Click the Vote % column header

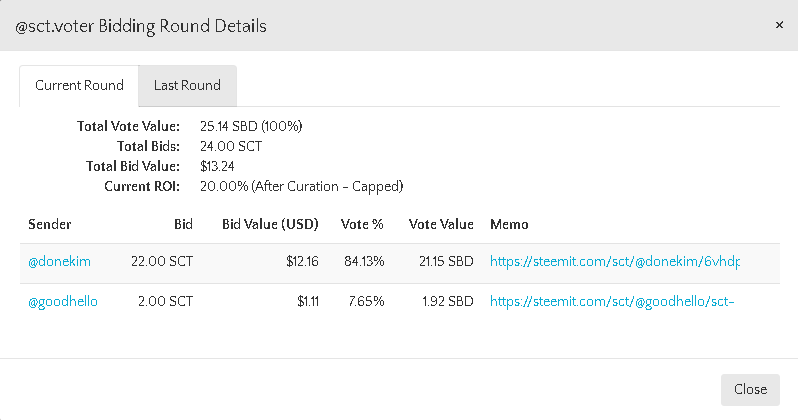tap(361, 225)
